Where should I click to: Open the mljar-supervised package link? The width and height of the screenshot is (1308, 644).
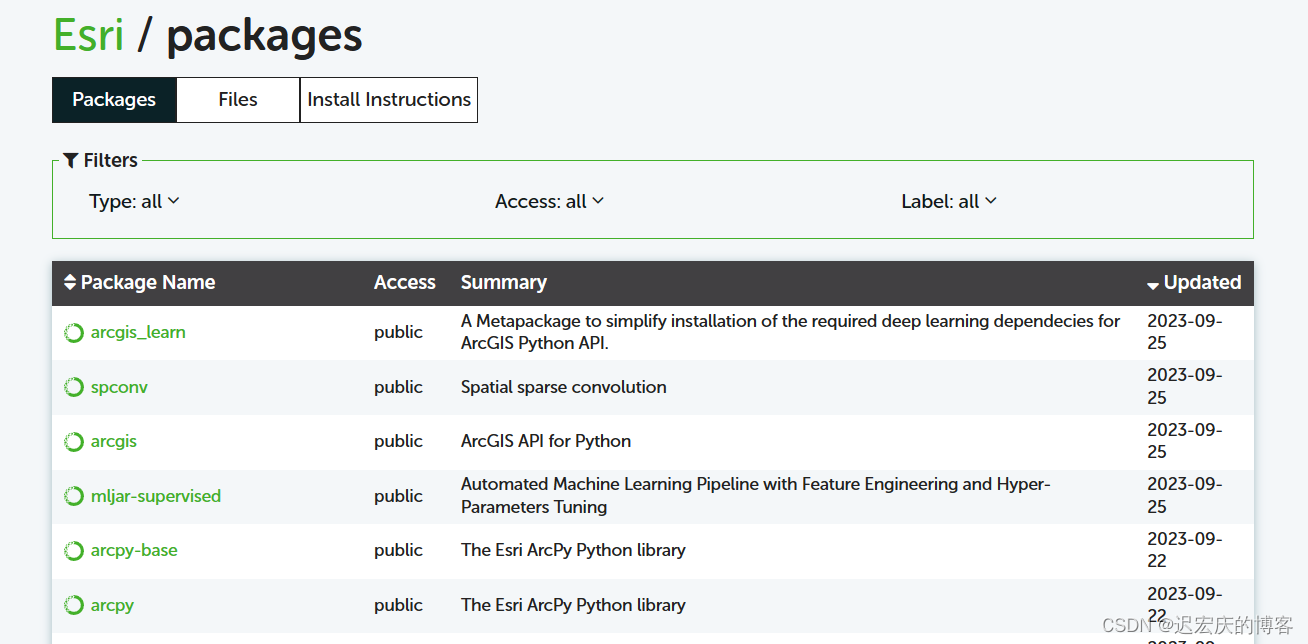pos(156,496)
